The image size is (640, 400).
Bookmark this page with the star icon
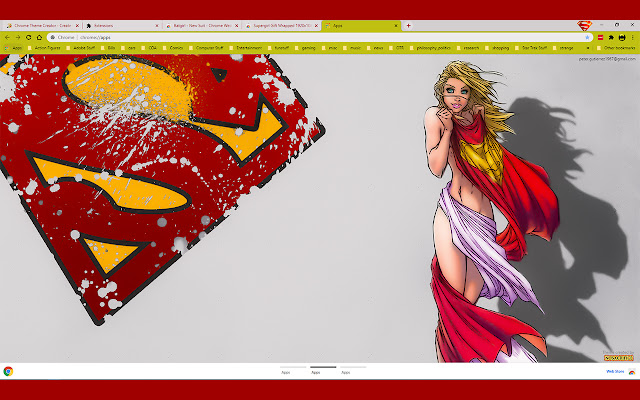click(x=587, y=37)
